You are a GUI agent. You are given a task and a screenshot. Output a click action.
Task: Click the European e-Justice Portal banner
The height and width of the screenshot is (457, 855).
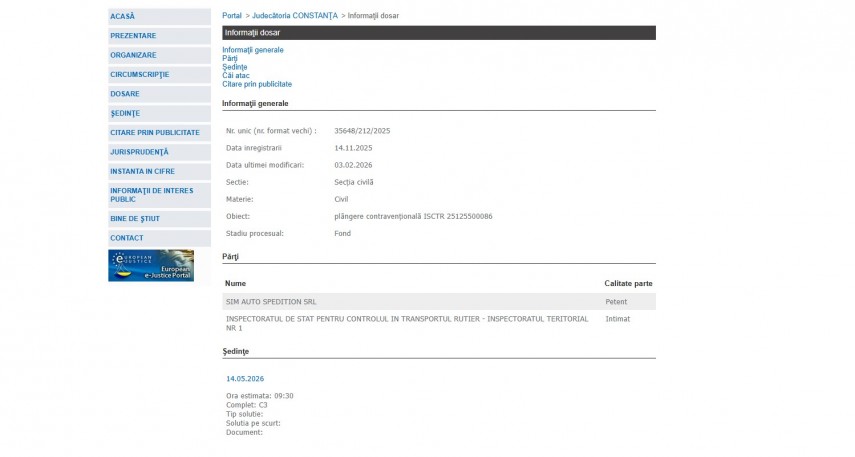pos(151,265)
